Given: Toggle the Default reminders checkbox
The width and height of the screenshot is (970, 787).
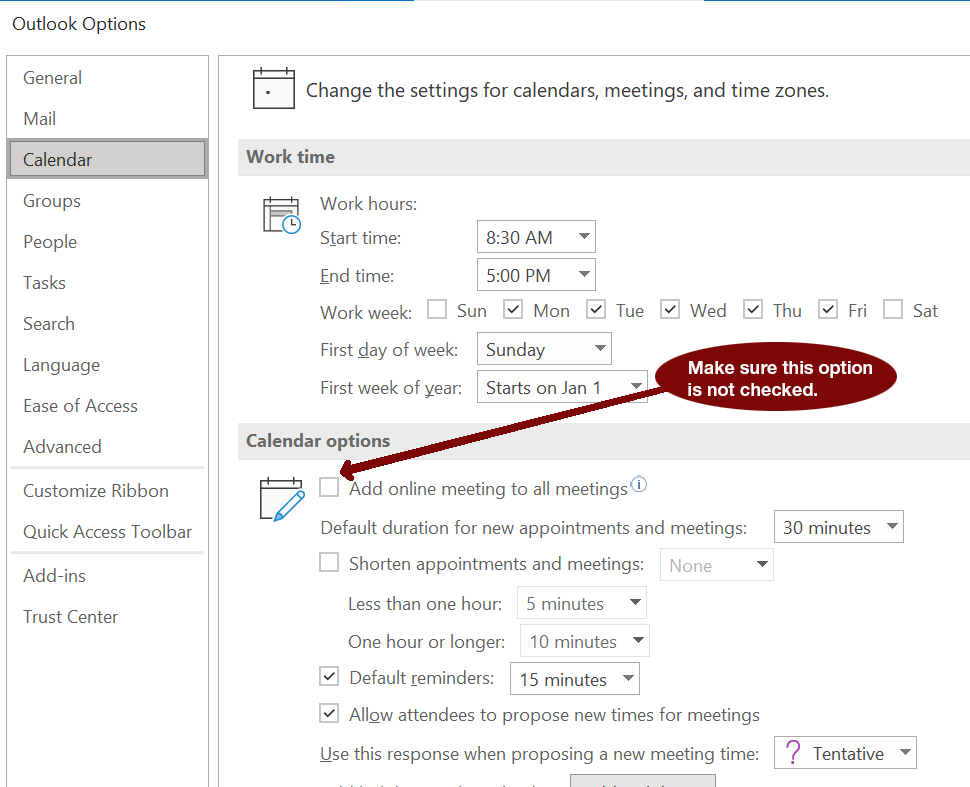Looking at the screenshot, I should (329, 676).
